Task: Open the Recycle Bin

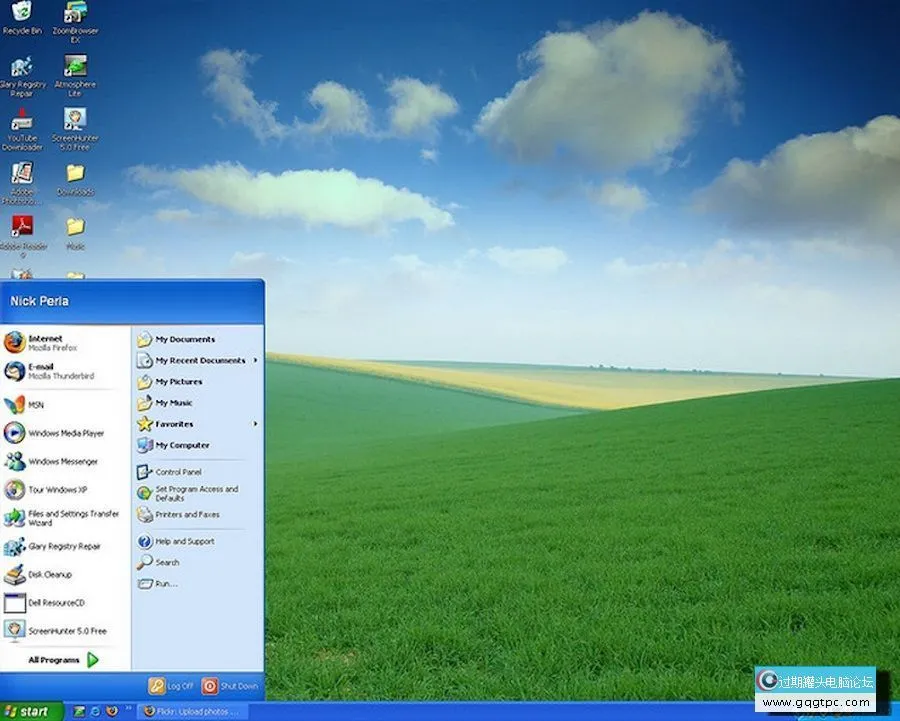Action: click(22, 15)
